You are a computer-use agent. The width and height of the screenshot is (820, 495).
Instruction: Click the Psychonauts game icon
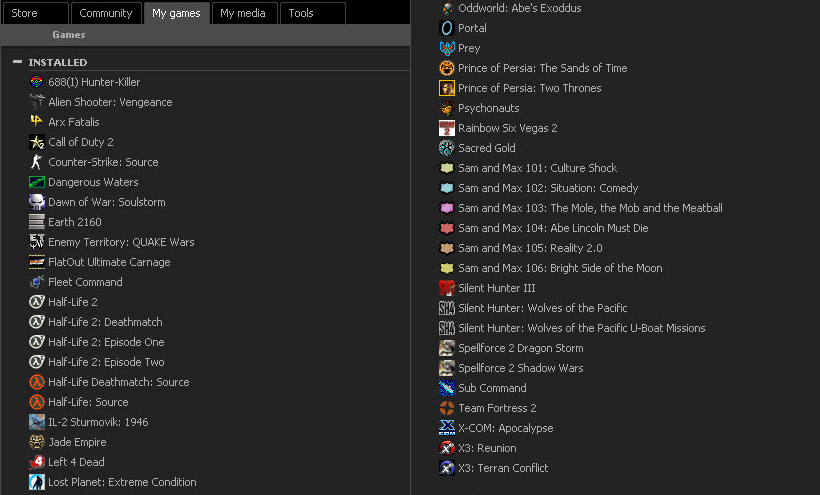point(447,108)
